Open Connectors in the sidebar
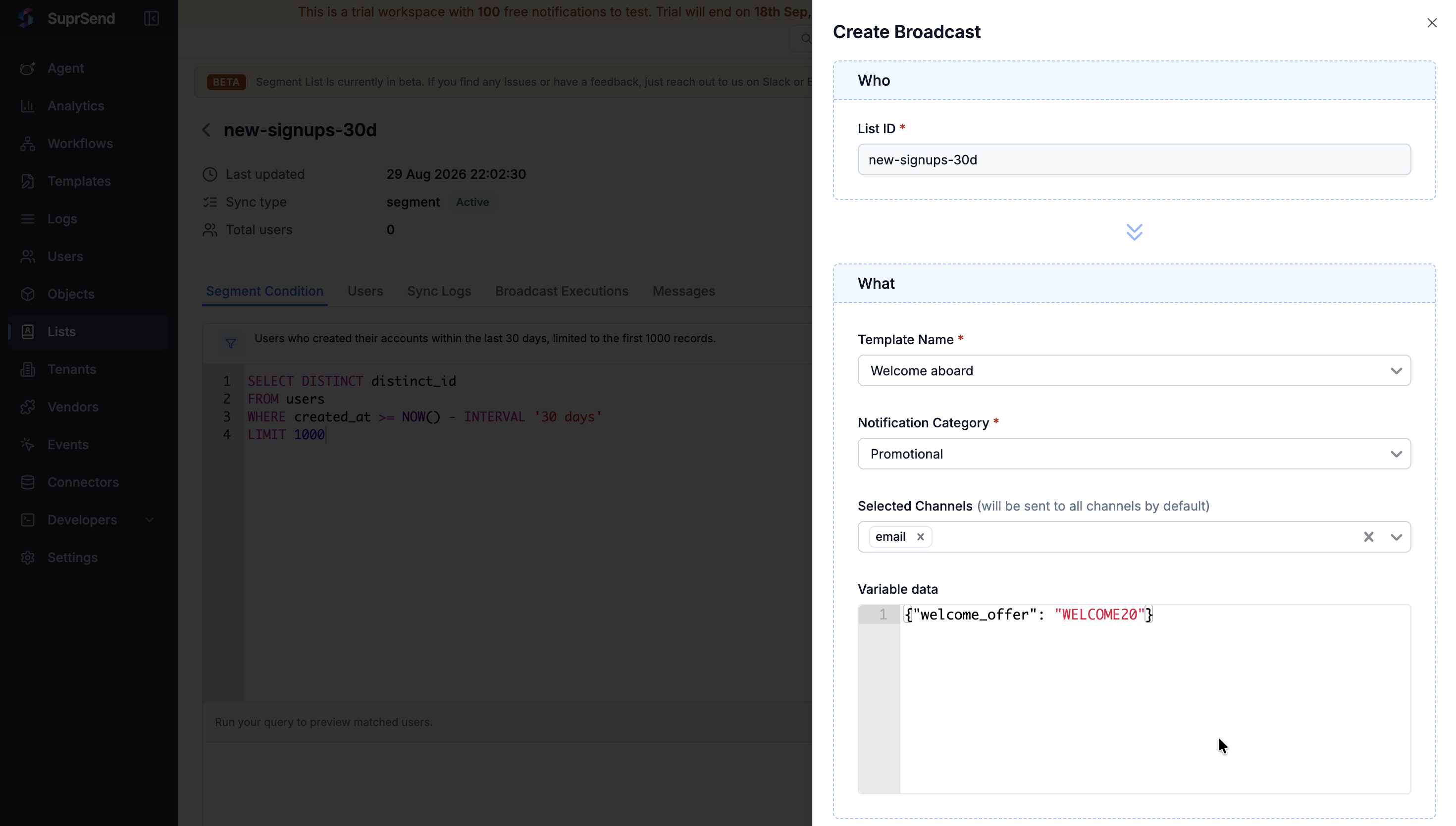This screenshot has width=1456, height=826. (x=89, y=482)
